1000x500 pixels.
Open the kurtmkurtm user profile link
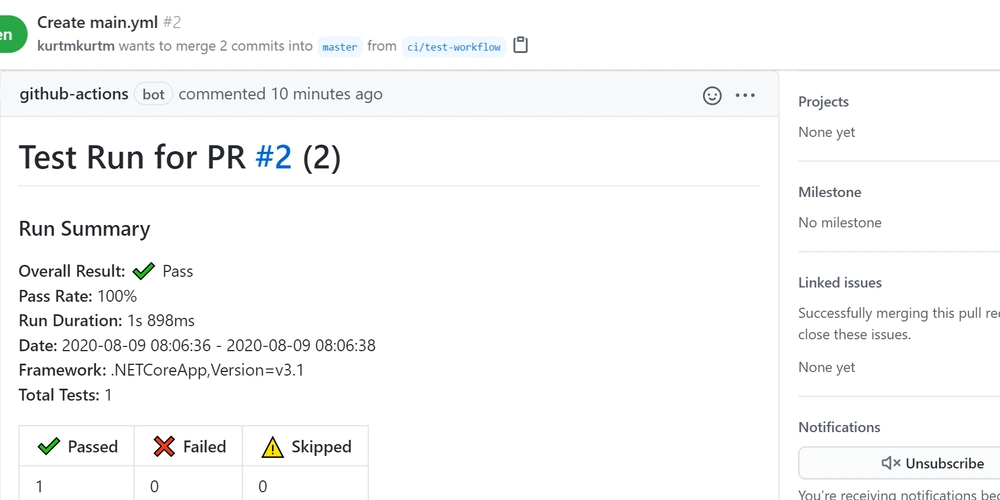pyautogui.click(x=76, y=46)
